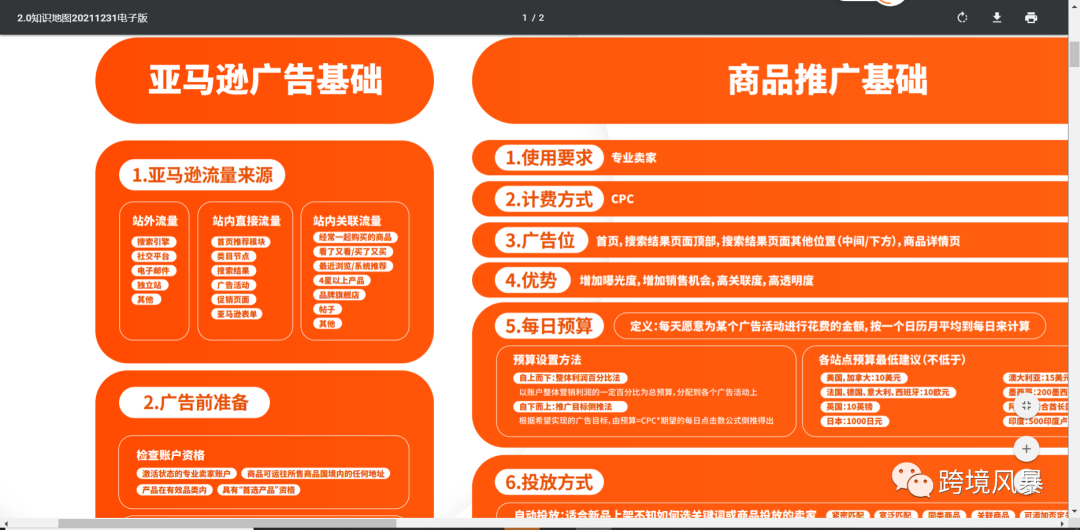Rotate the PDF document clockwise
This screenshot has height=530, width=1080.
962,17
